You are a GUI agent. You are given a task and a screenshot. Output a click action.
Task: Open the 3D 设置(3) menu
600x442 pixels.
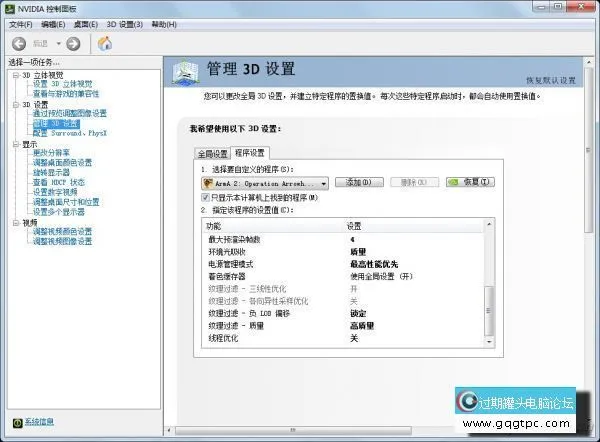[125, 24]
